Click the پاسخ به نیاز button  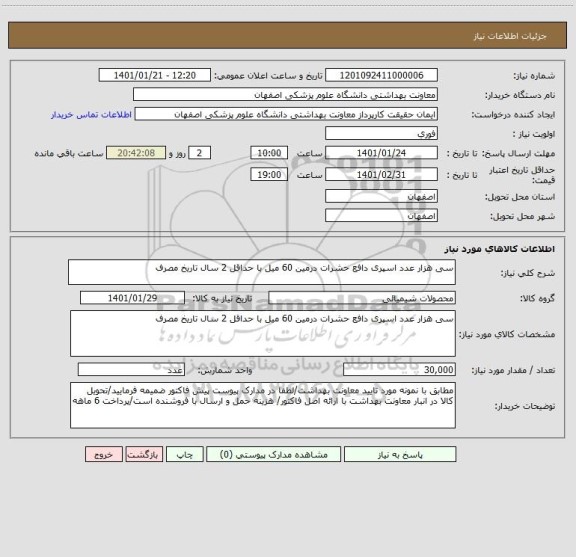pos(400,454)
